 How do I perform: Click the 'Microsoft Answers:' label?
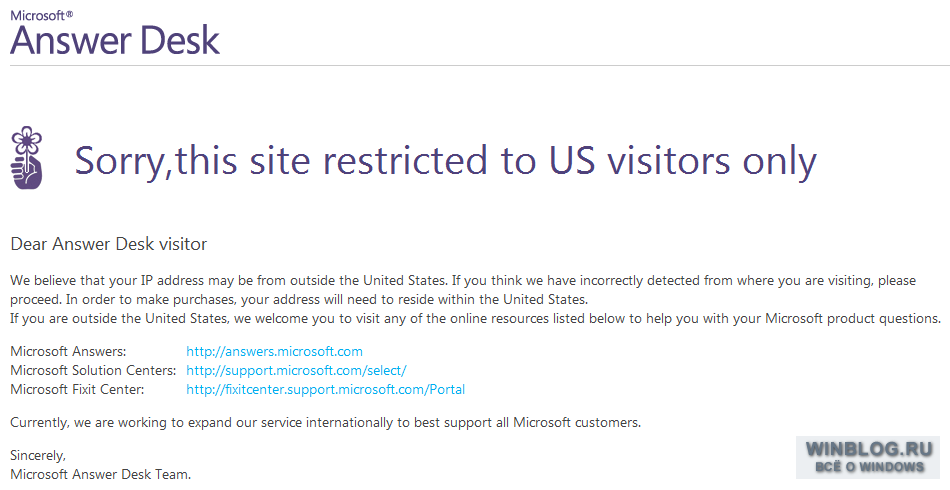point(68,351)
